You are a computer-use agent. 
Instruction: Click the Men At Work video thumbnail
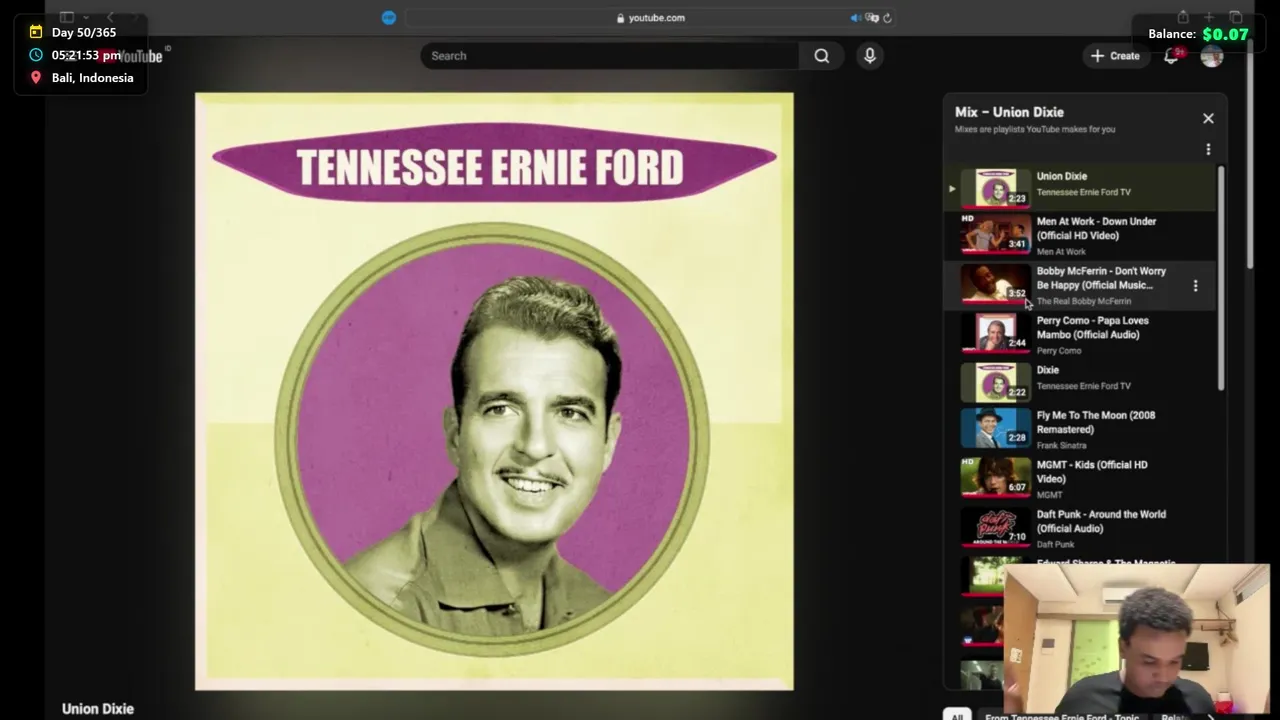(996, 232)
